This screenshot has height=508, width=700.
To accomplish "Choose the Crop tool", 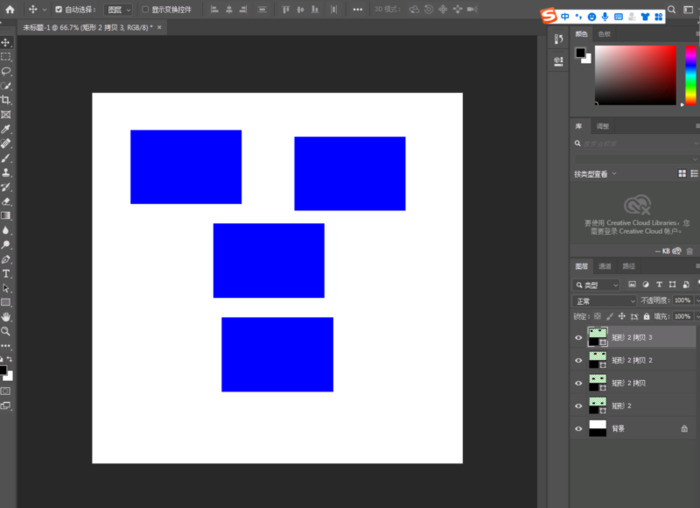I will [x=6, y=100].
